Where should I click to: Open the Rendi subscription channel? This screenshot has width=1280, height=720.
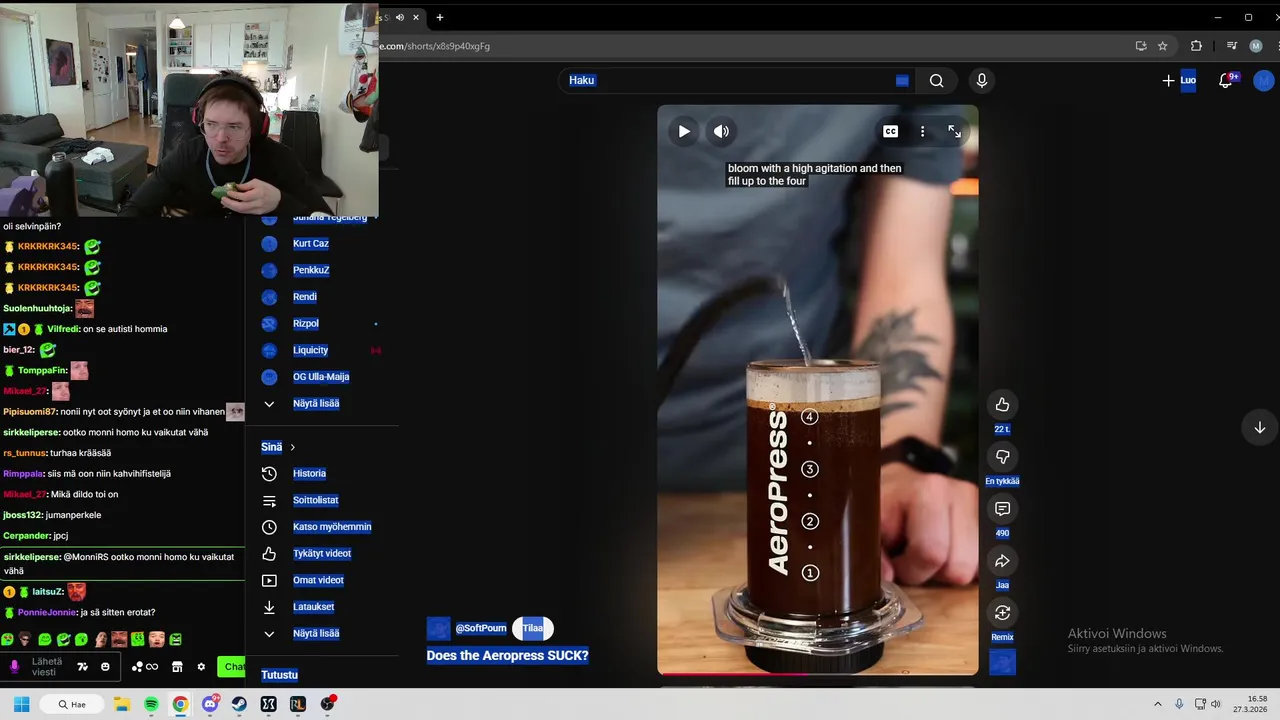click(x=305, y=297)
